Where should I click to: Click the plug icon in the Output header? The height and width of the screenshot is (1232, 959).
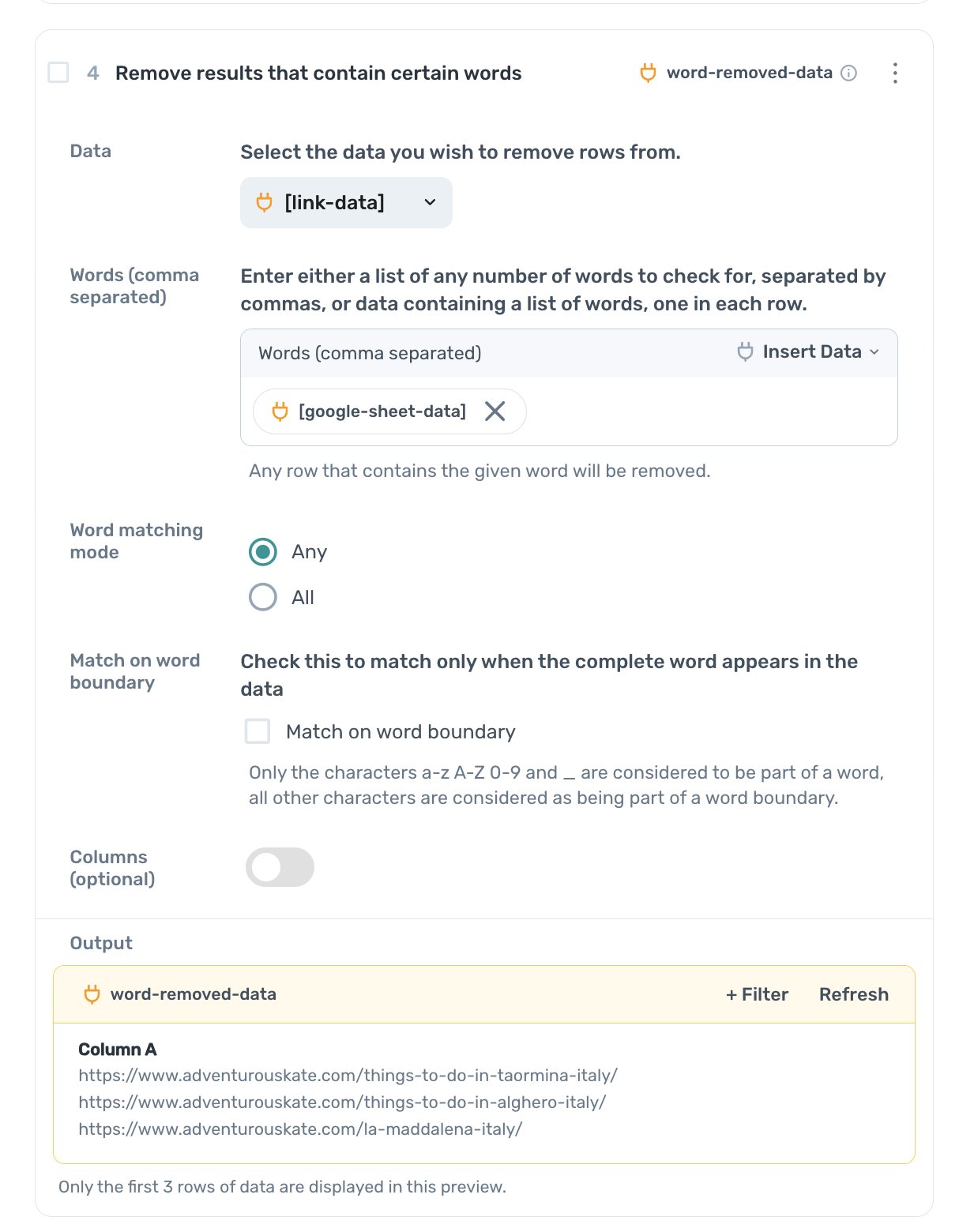coord(92,994)
